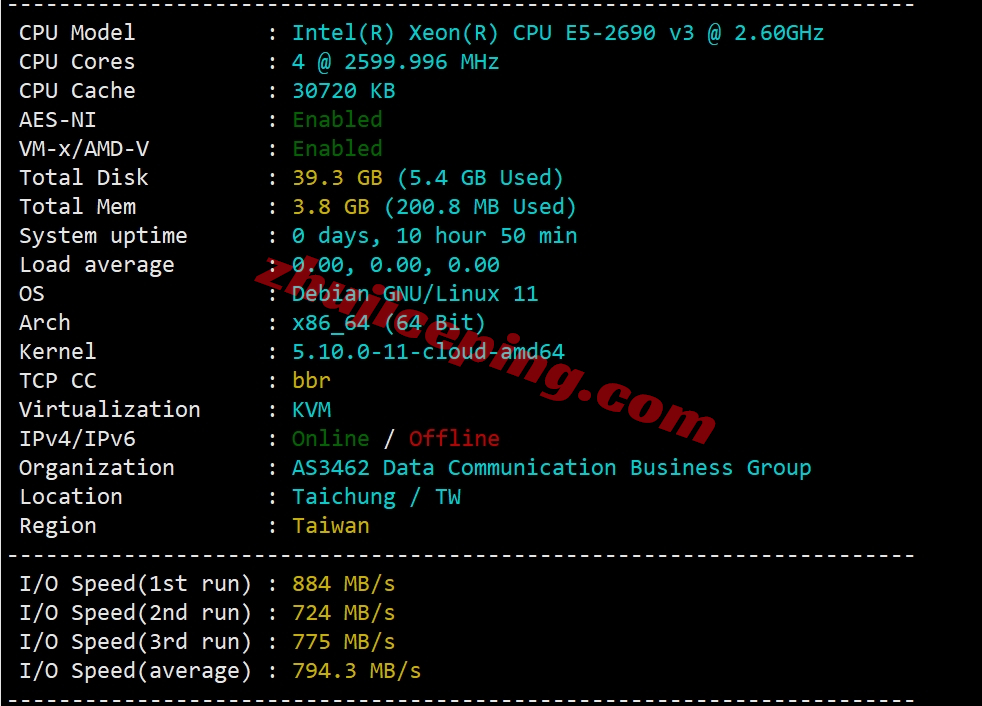The image size is (982, 706).
Task: Click the CPU Model value text
Action: pos(558,33)
